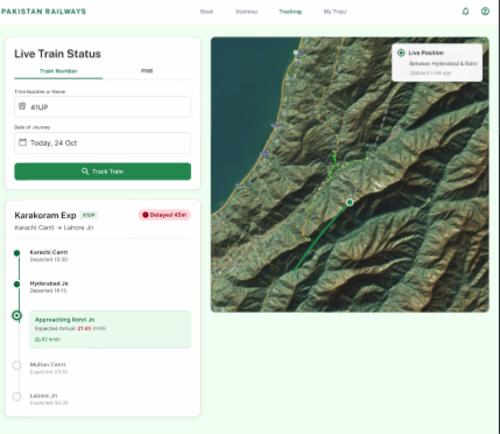
Task: Open the Book menu item
Action: (207, 12)
